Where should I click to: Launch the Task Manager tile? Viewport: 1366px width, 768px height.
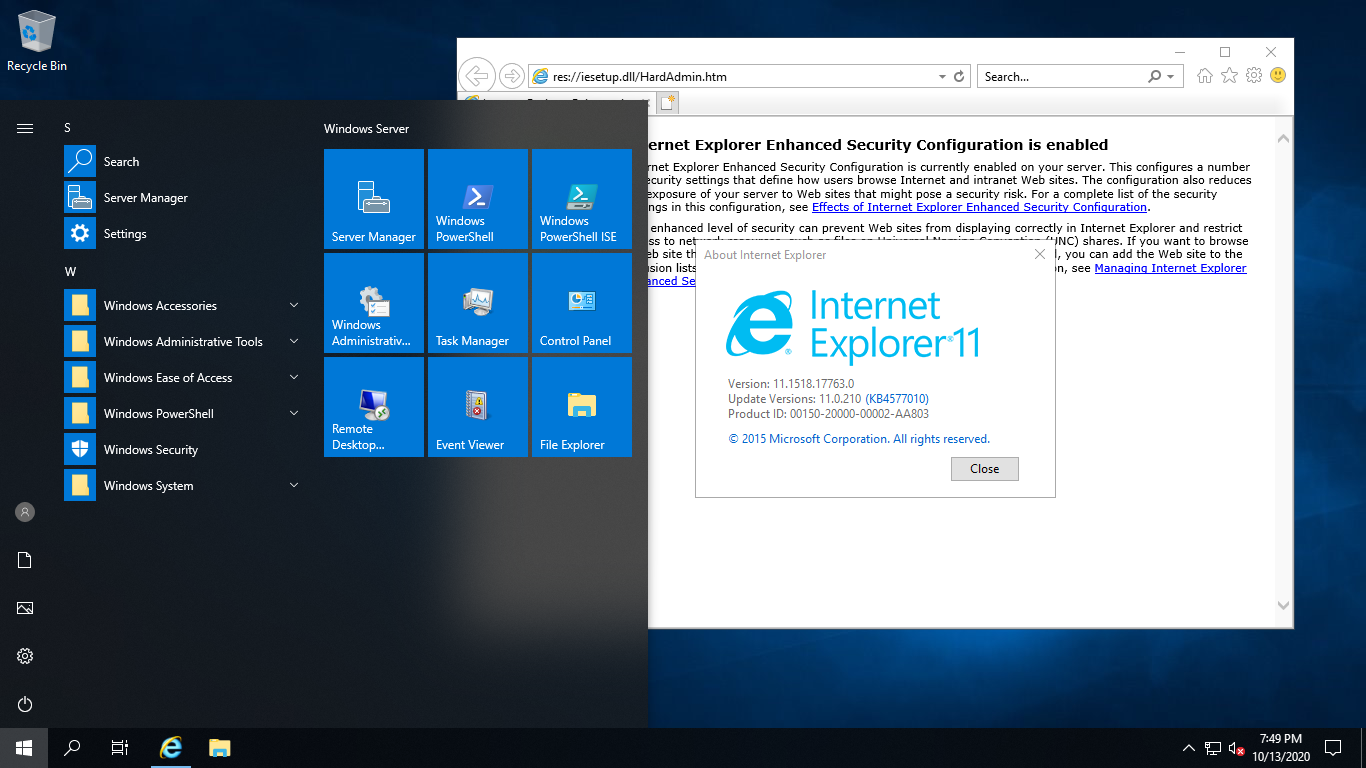[478, 303]
